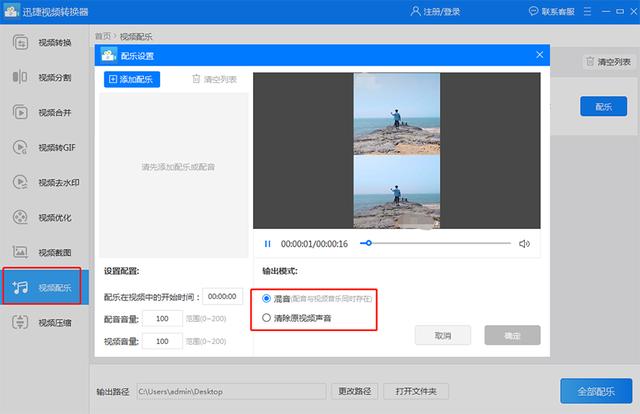Open 视频转GIF in the sidebar
The width and height of the screenshot is (640, 414).
[x=44, y=147]
